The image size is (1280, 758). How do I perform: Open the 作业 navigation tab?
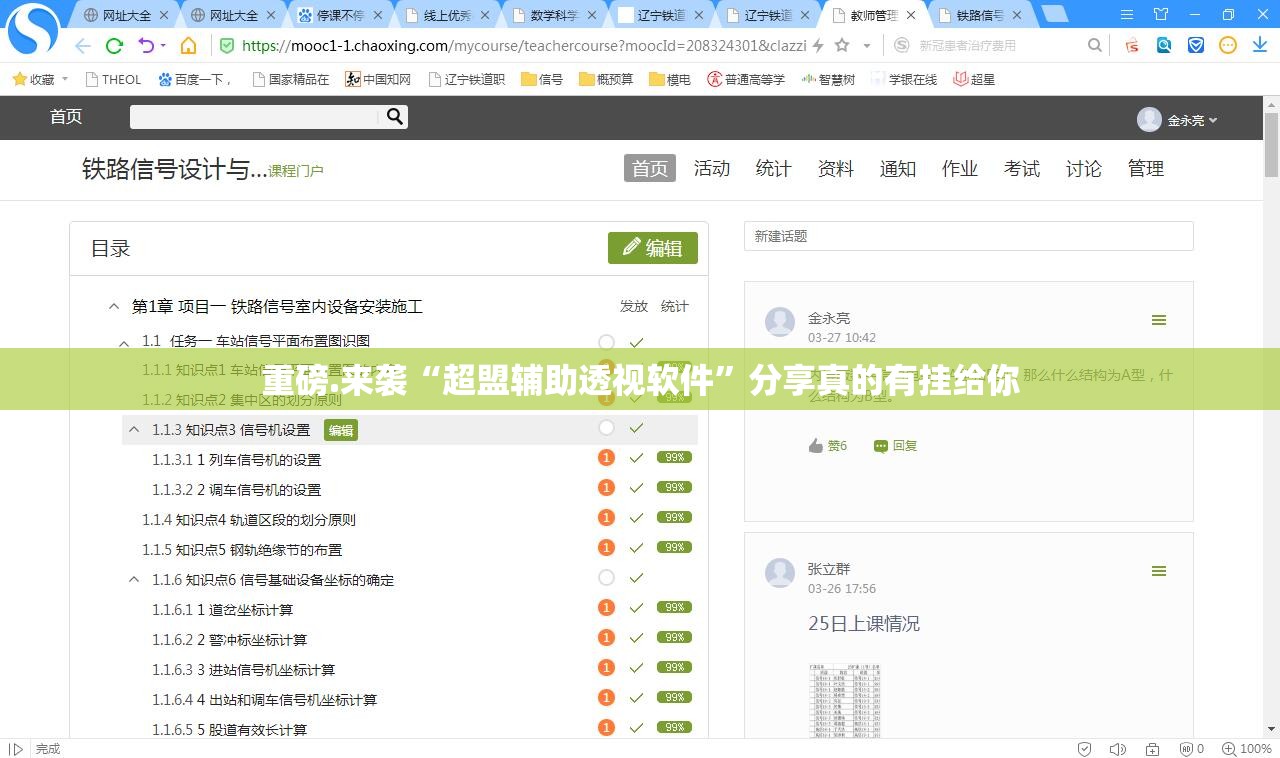[959, 169]
